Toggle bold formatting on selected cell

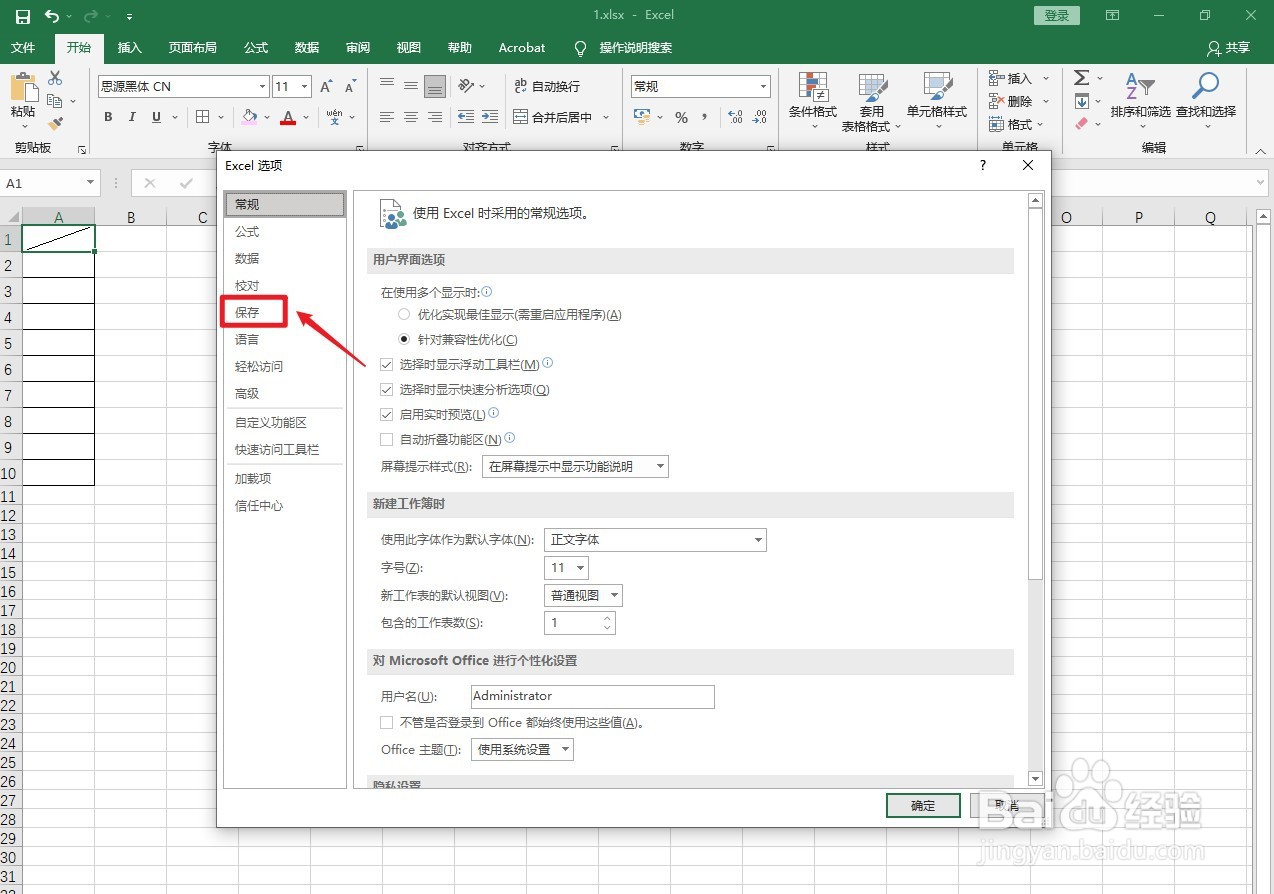(107, 117)
